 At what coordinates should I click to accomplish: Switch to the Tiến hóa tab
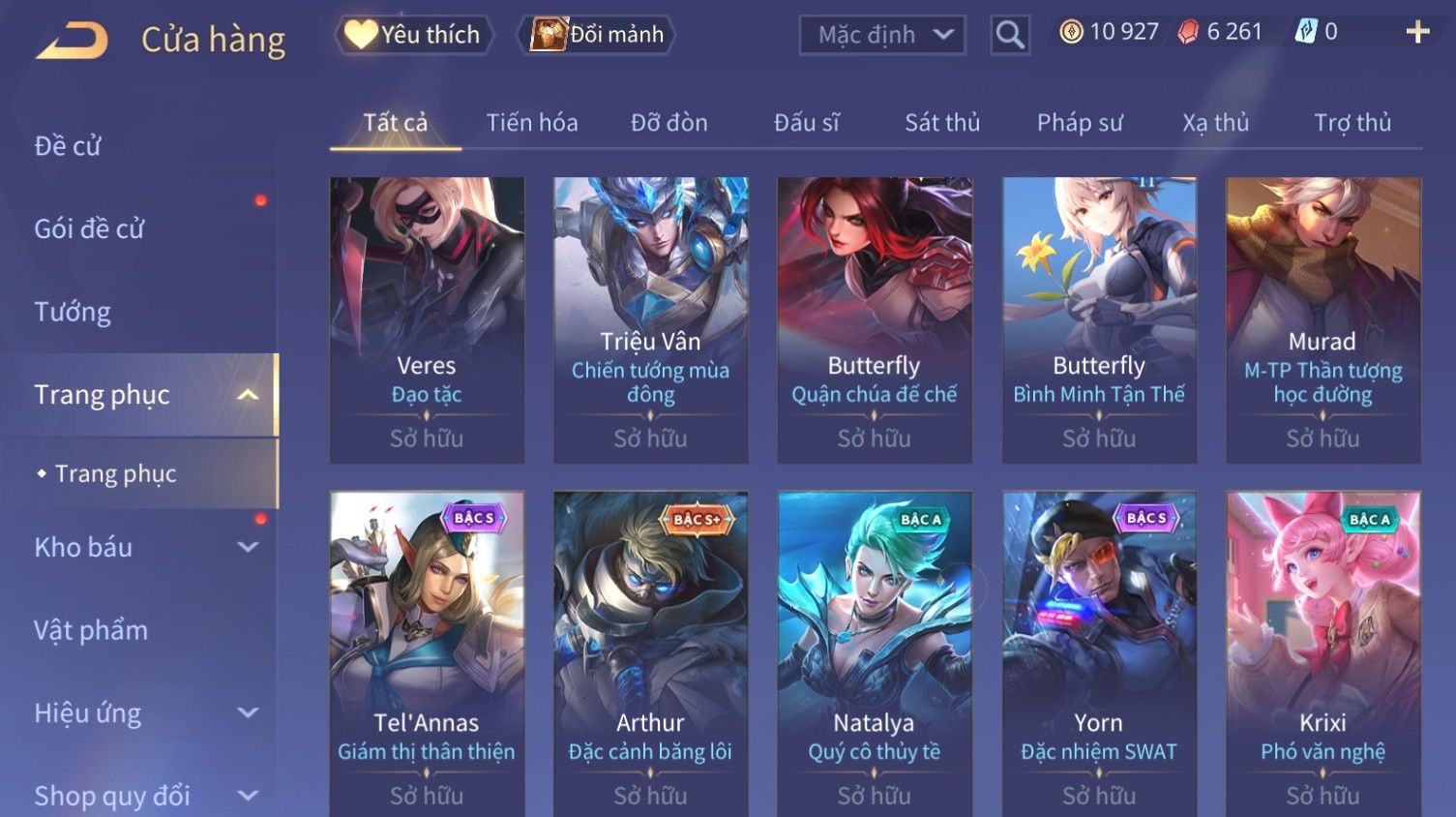point(532,123)
